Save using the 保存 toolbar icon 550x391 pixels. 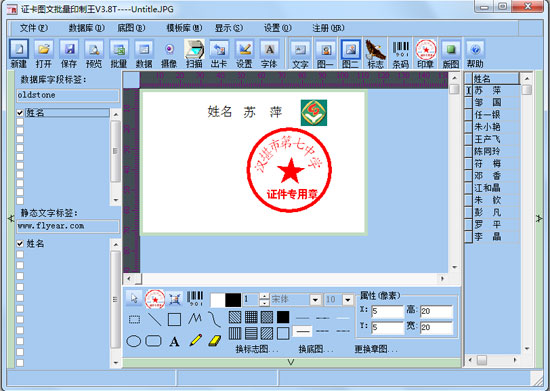[69, 54]
